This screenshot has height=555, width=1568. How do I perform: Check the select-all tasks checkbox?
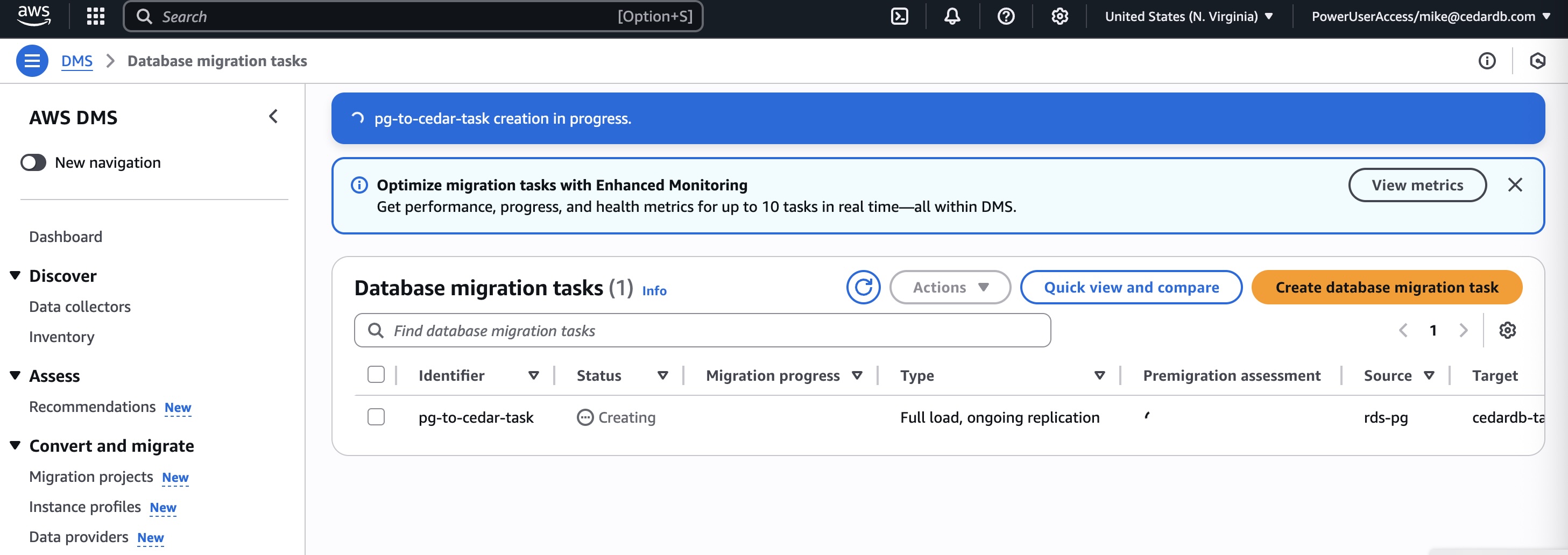(x=376, y=375)
